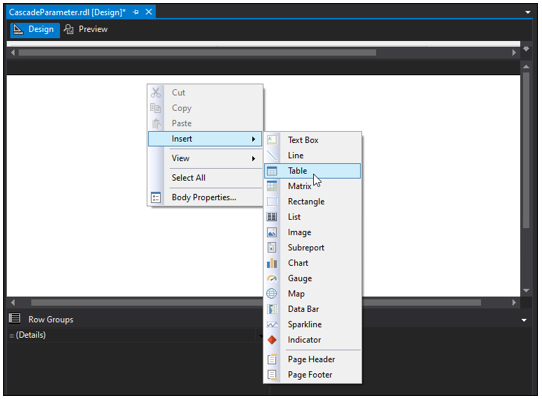The width and height of the screenshot is (542, 399).
Task: Click the Gauge dial icon
Action: tap(272, 278)
